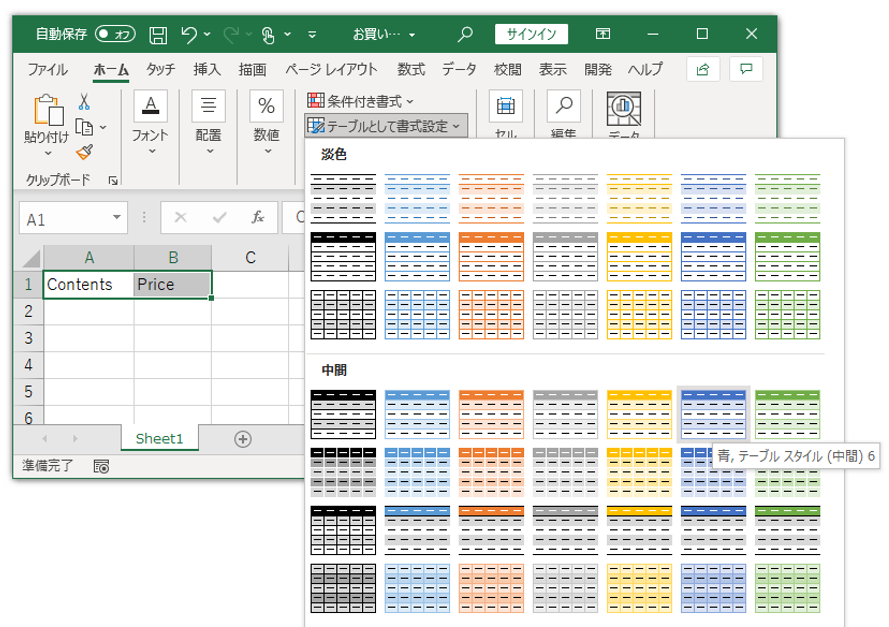Switch to the 描画 tab
This screenshot has height=627, width=889.
[x=252, y=69]
